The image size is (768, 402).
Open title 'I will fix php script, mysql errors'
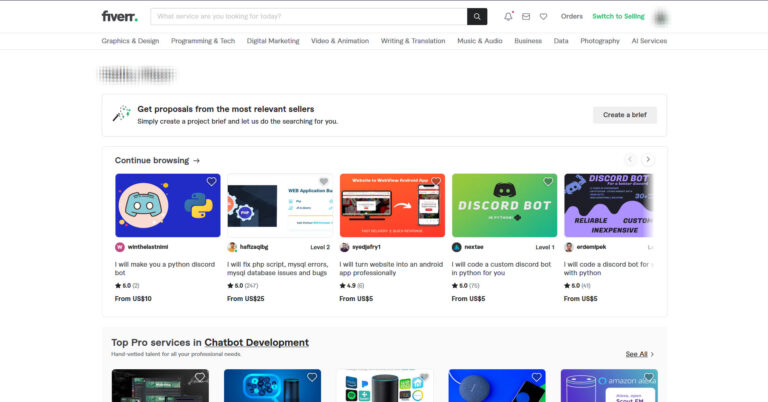coord(278,269)
